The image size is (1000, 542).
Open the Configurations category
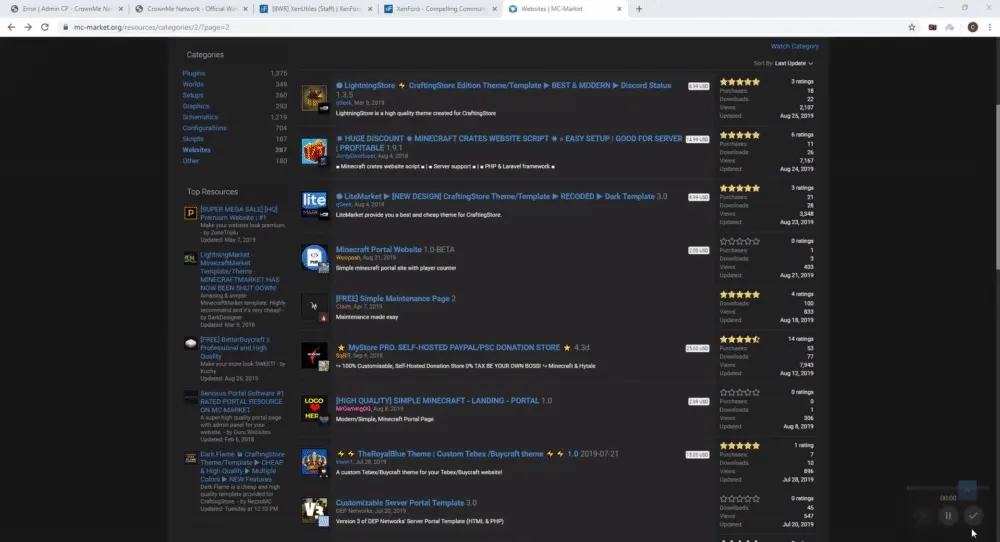coord(204,128)
